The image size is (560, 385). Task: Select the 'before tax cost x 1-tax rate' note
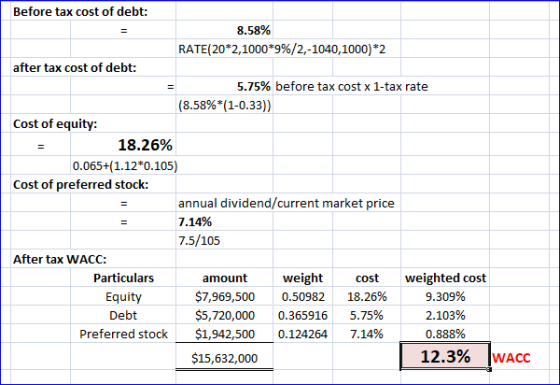[351, 86]
